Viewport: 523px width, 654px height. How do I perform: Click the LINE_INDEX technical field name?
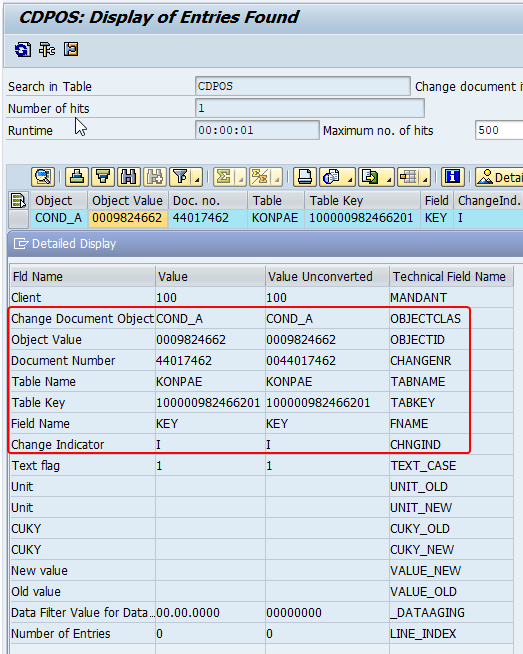point(423,634)
